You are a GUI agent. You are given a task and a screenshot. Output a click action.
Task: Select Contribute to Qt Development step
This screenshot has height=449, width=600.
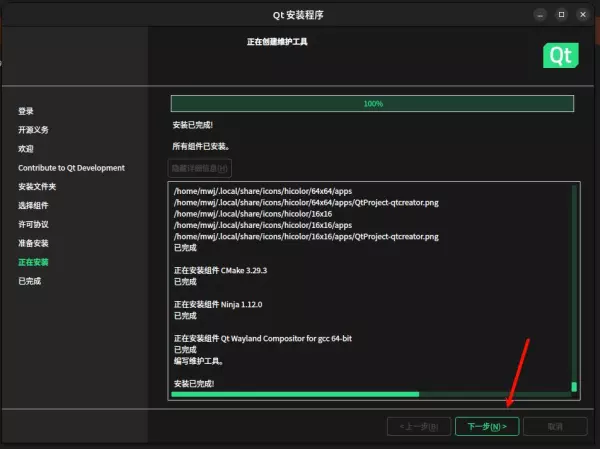coord(72,168)
